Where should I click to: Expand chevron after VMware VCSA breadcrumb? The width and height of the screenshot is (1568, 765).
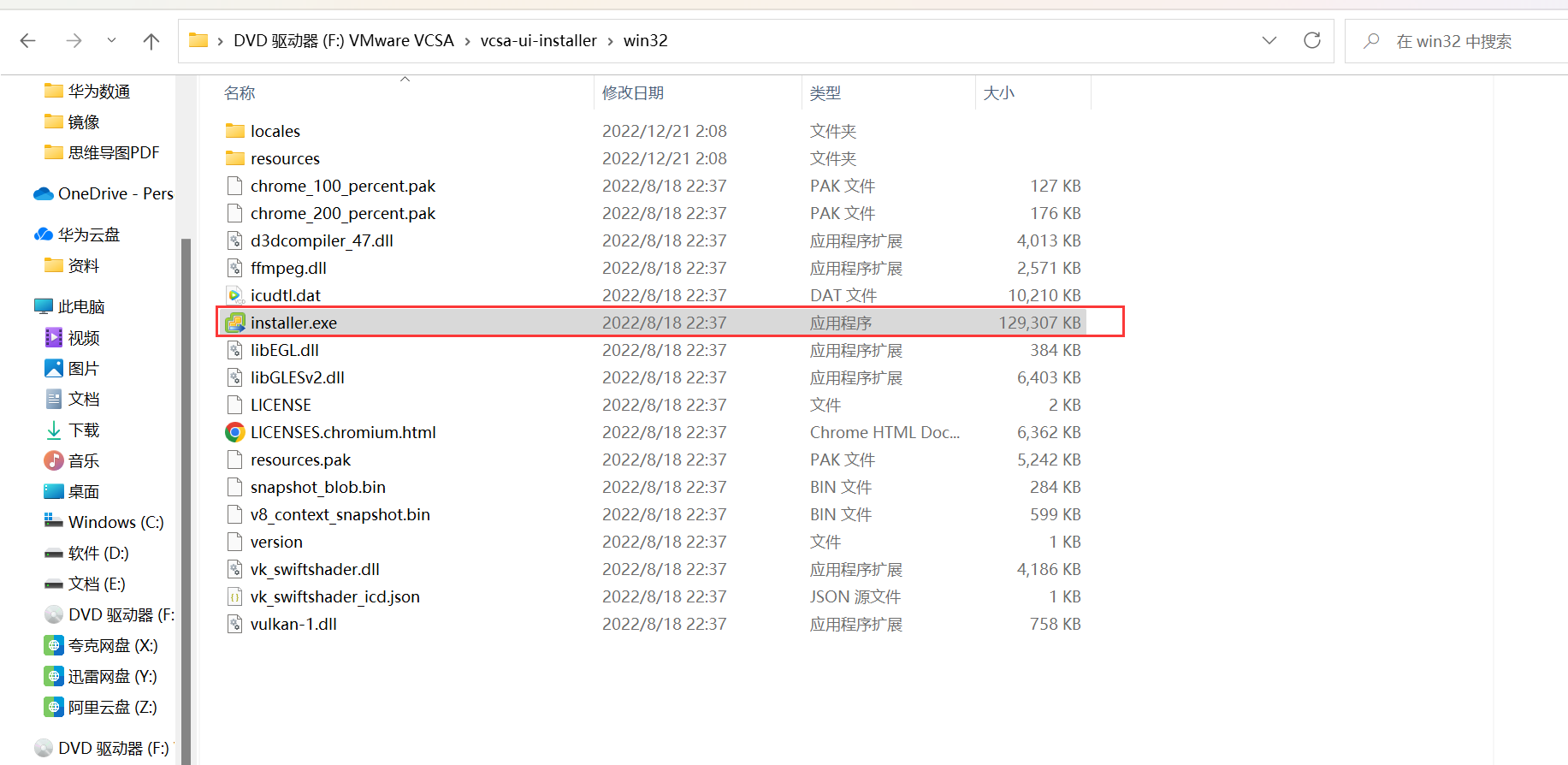pos(468,41)
